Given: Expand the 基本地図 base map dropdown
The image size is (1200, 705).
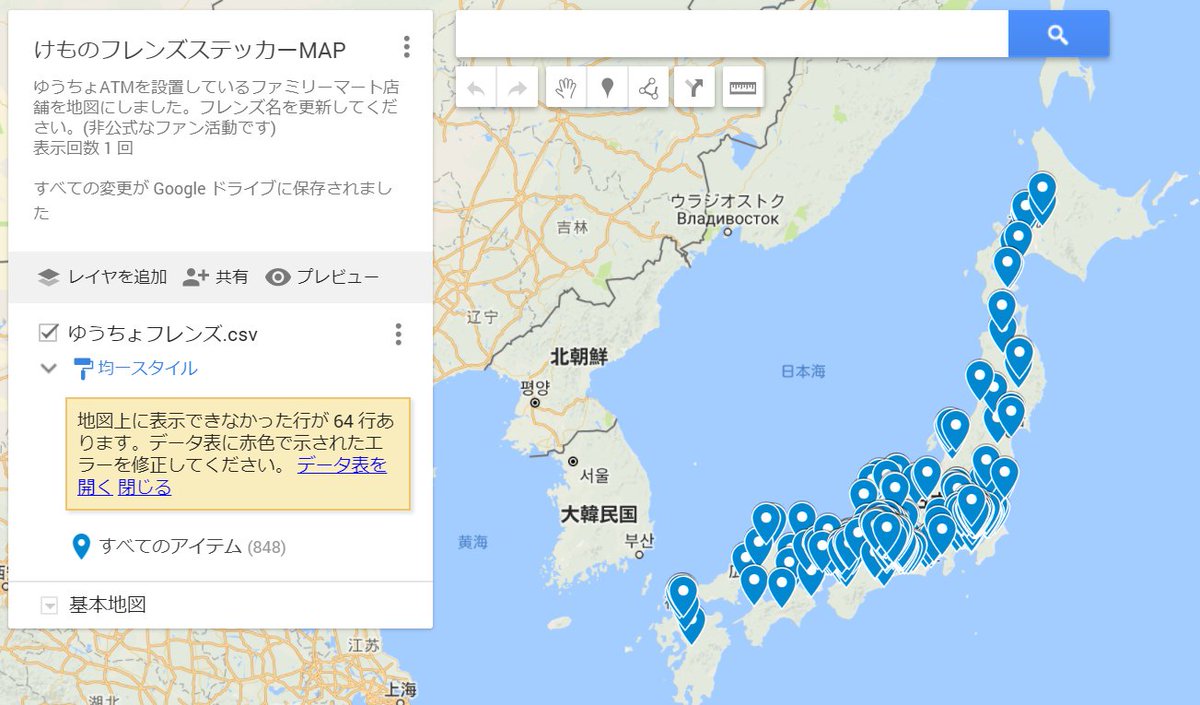Looking at the screenshot, I should tap(49, 605).
